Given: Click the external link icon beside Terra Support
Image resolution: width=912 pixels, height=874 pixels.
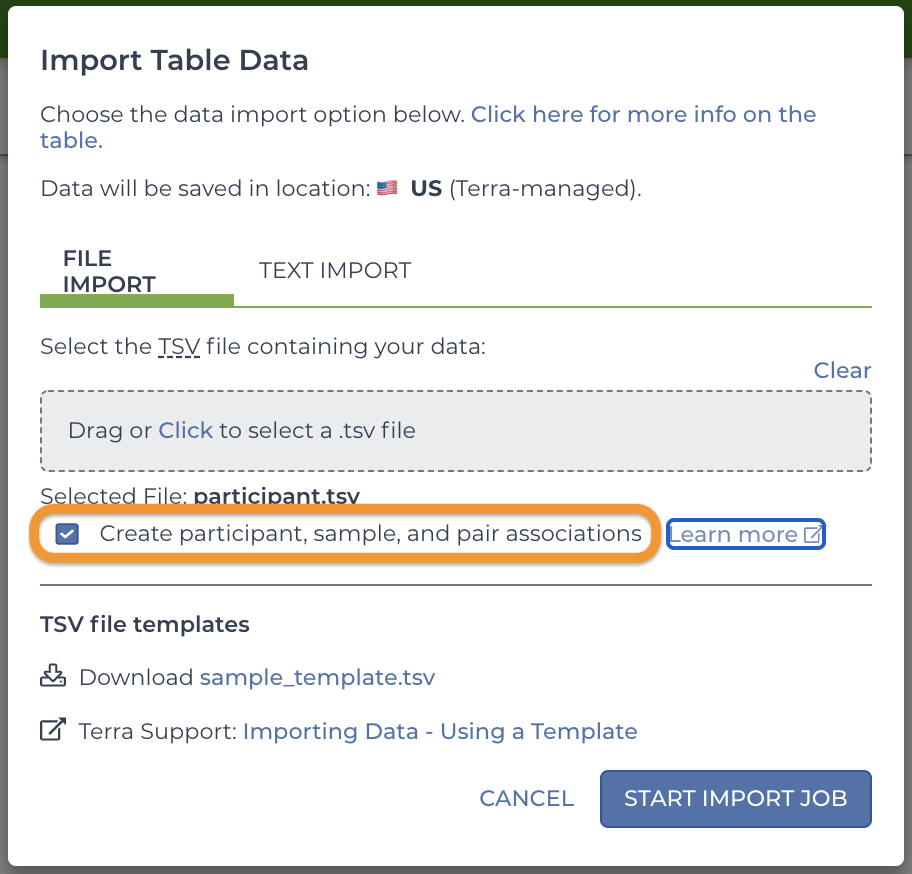Looking at the screenshot, I should 52,730.
